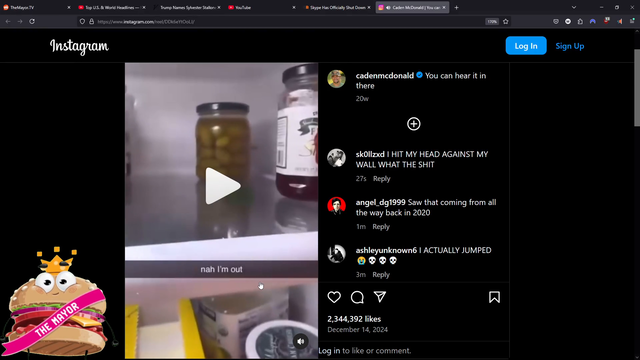The height and width of the screenshot is (360, 640).
Task: Click the Log in to like link
Action: [x=329, y=351]
